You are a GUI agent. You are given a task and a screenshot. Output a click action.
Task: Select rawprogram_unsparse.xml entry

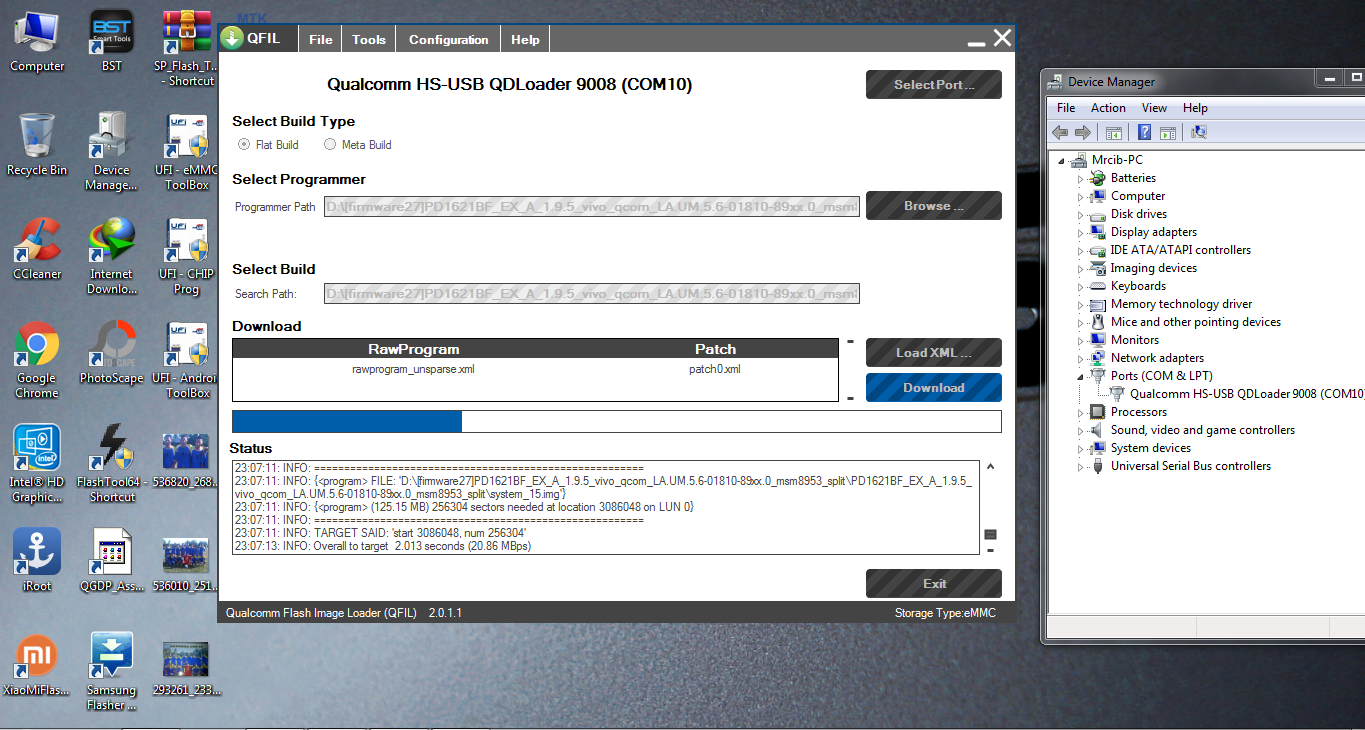pyautogui.click(x=413, y=369)
